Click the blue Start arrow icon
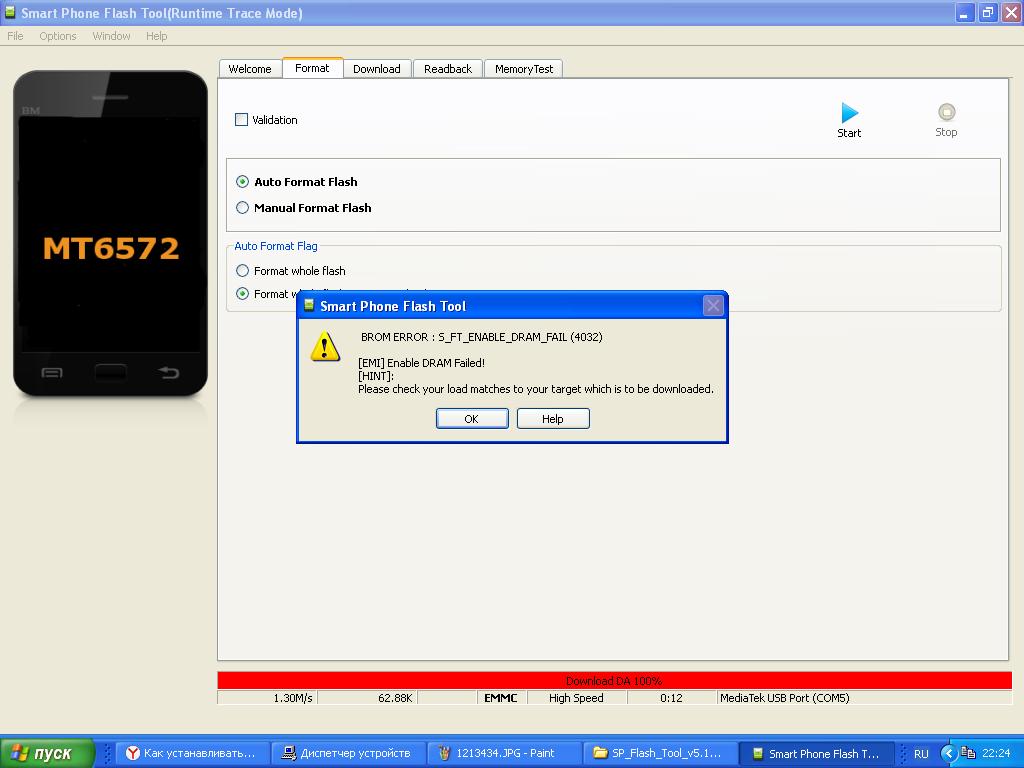Viewport: 1024px width, 768px height. point(849,113)
